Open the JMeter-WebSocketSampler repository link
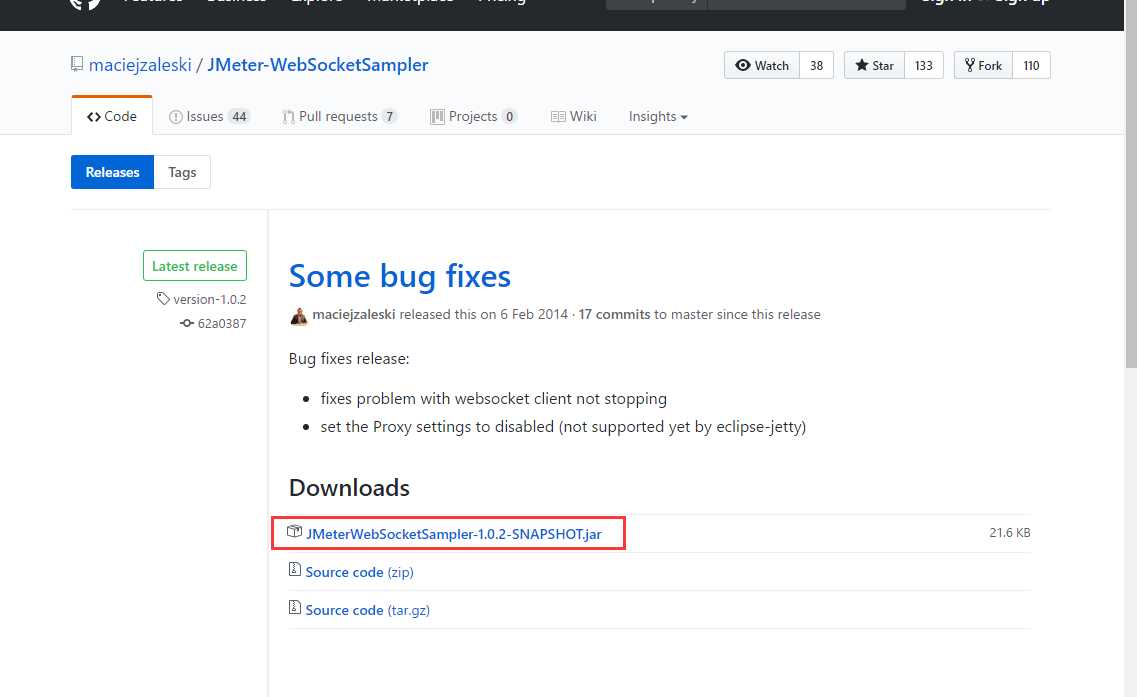1137x697 pixels. [x=318, y=65]
